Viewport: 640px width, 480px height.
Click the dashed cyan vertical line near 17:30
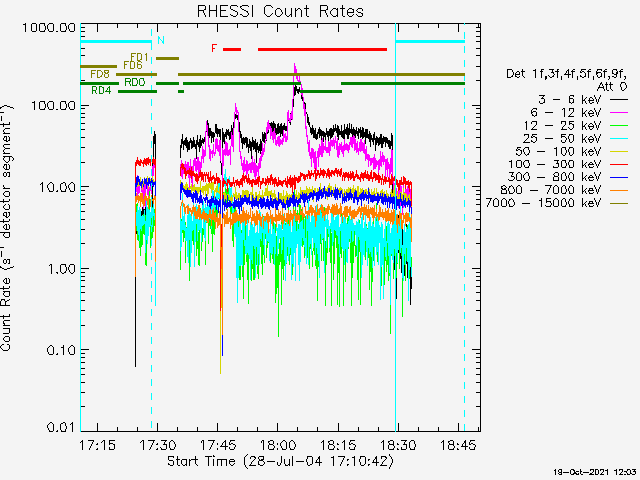[151, 227]
